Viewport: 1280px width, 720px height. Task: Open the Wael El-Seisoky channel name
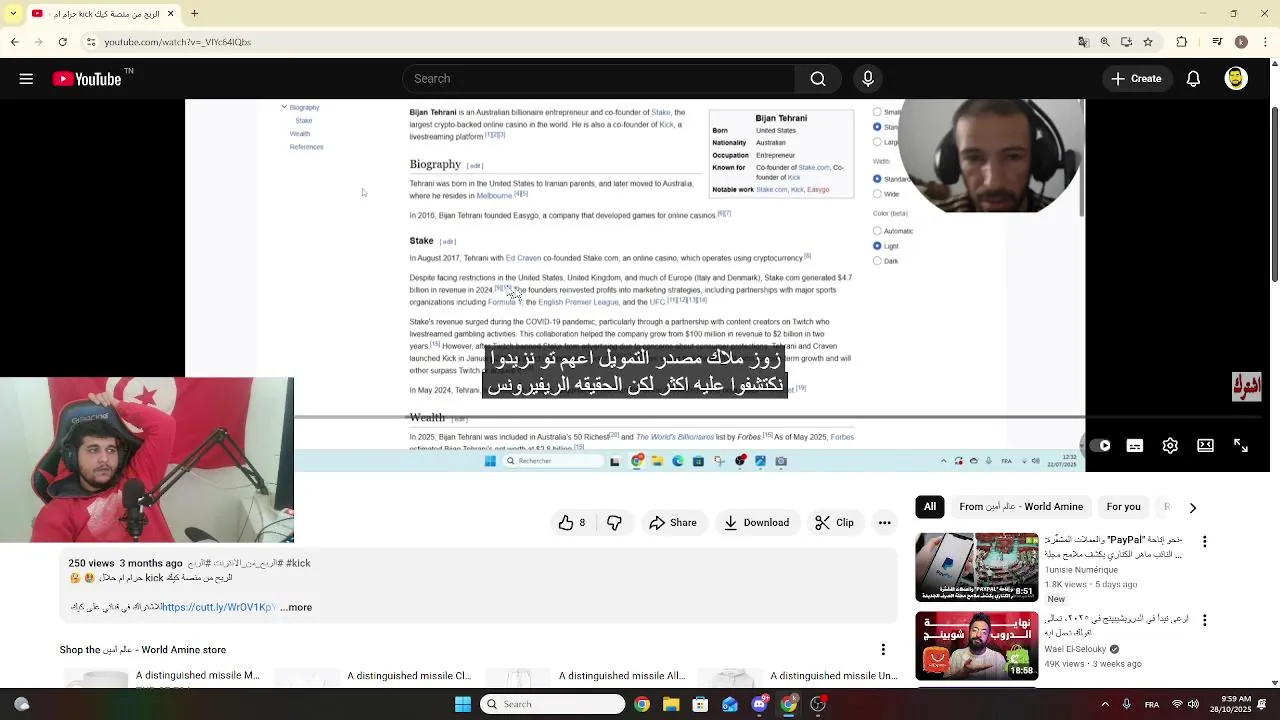click(x=1076, y=649)
